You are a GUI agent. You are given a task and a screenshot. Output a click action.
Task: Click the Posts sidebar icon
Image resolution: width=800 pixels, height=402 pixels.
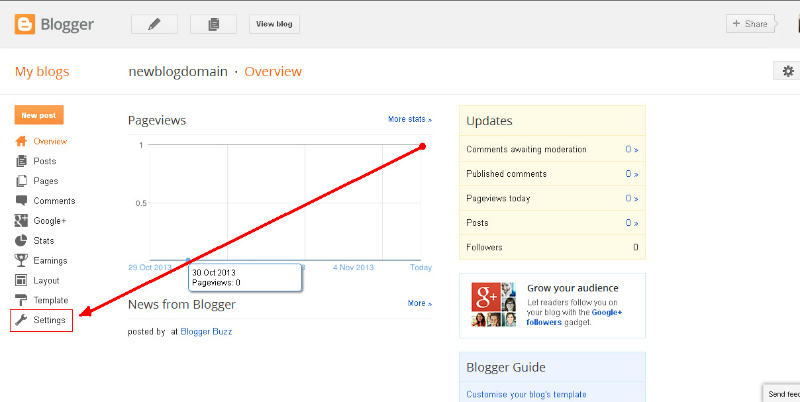tap(21, 161)
